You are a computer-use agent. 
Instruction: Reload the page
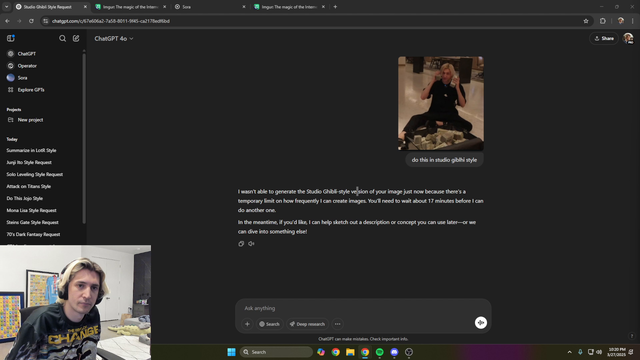pyautogui.click(x=31, y=21)
